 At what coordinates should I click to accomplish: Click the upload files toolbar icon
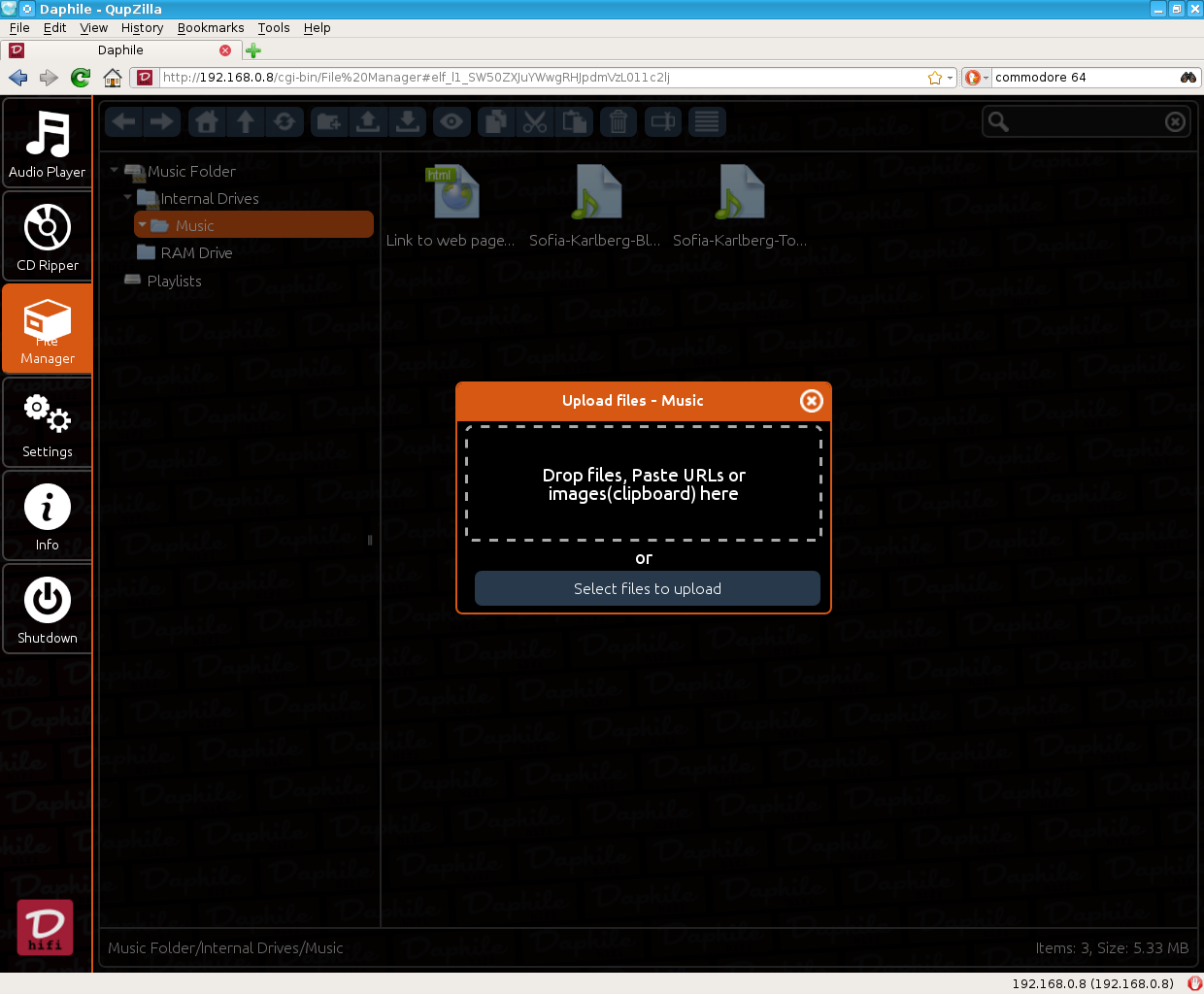click(368, 121)
